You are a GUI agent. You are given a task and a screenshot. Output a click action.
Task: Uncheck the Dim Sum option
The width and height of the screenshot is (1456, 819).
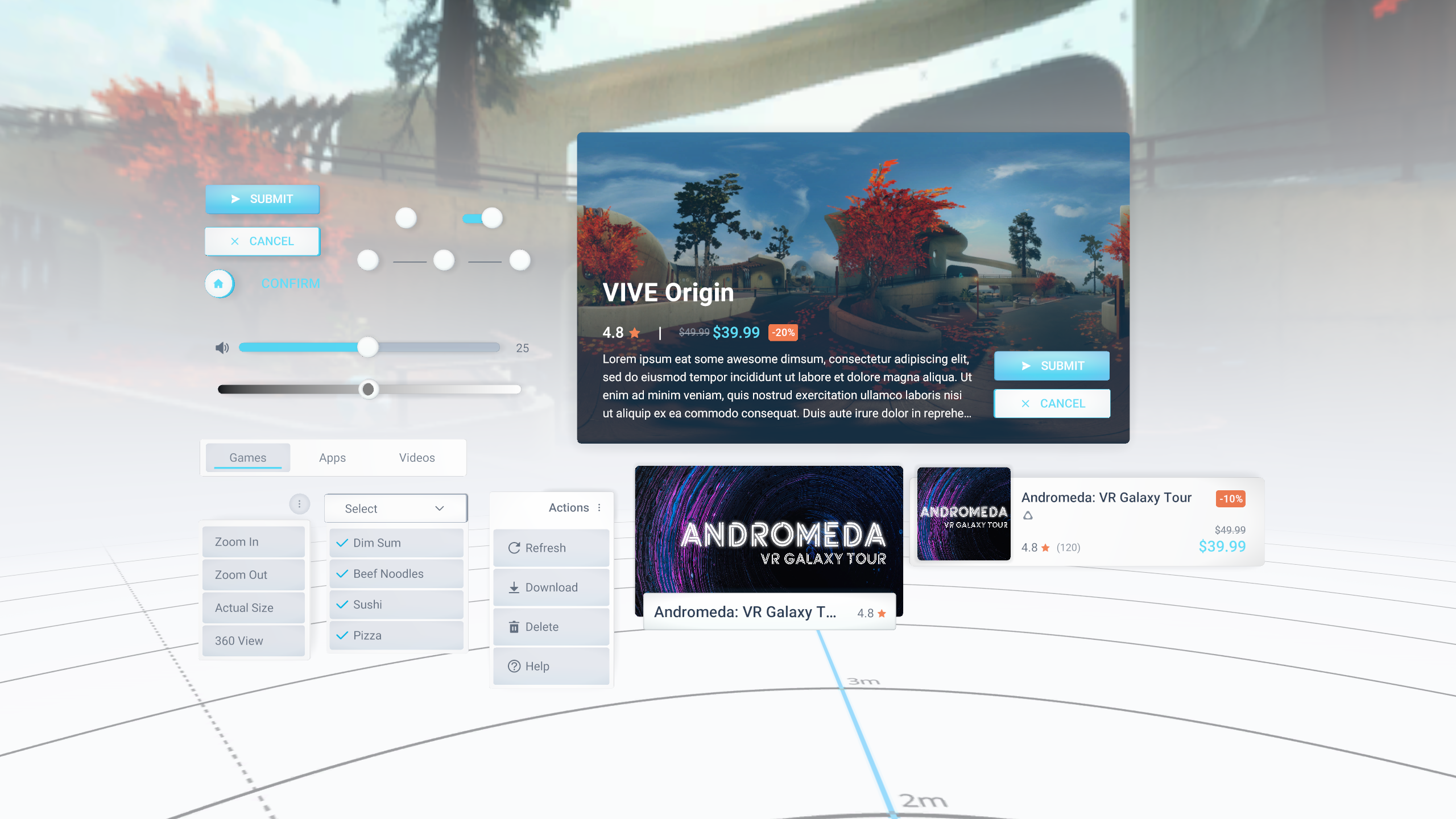point(396,543)
